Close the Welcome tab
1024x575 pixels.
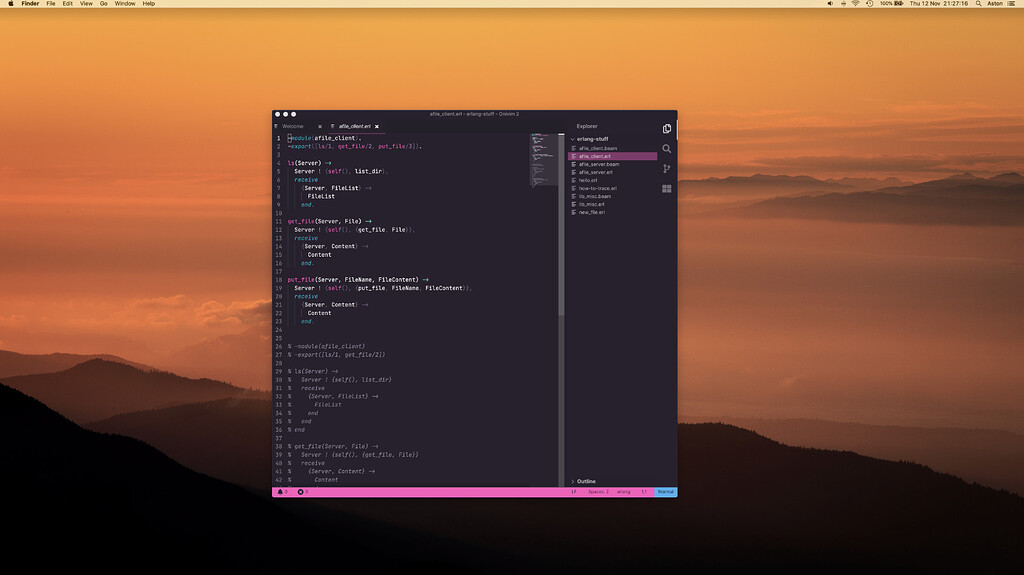click(x=320, y=127)
